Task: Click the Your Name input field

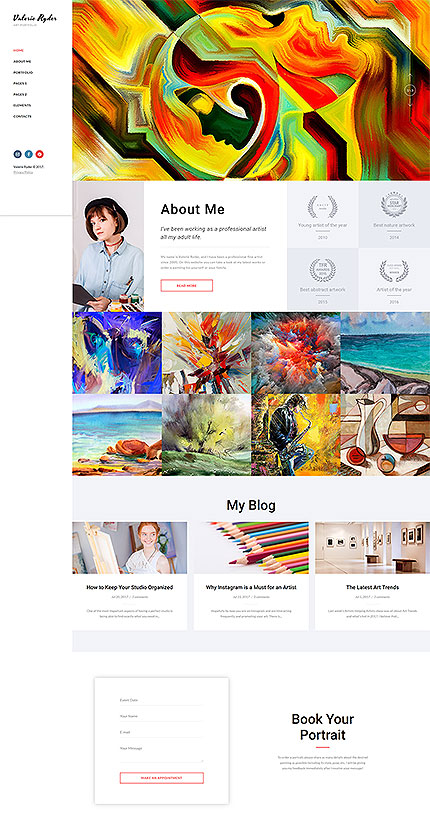Action: coord(162,716)
